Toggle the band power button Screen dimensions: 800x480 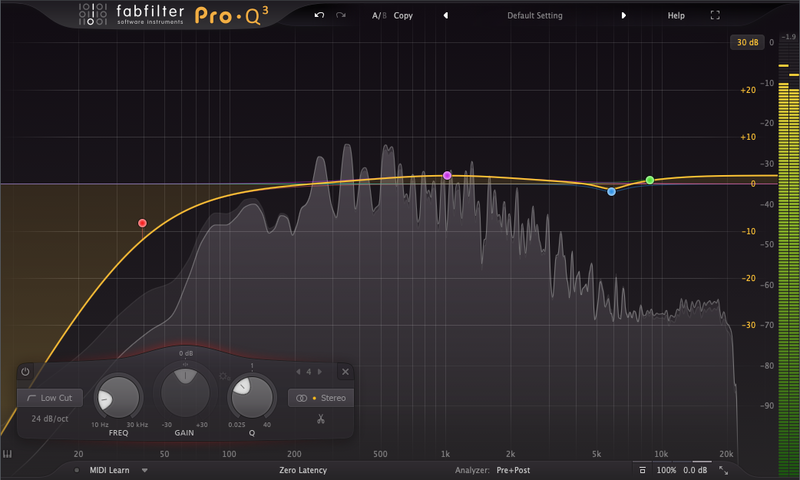(25, 372)
